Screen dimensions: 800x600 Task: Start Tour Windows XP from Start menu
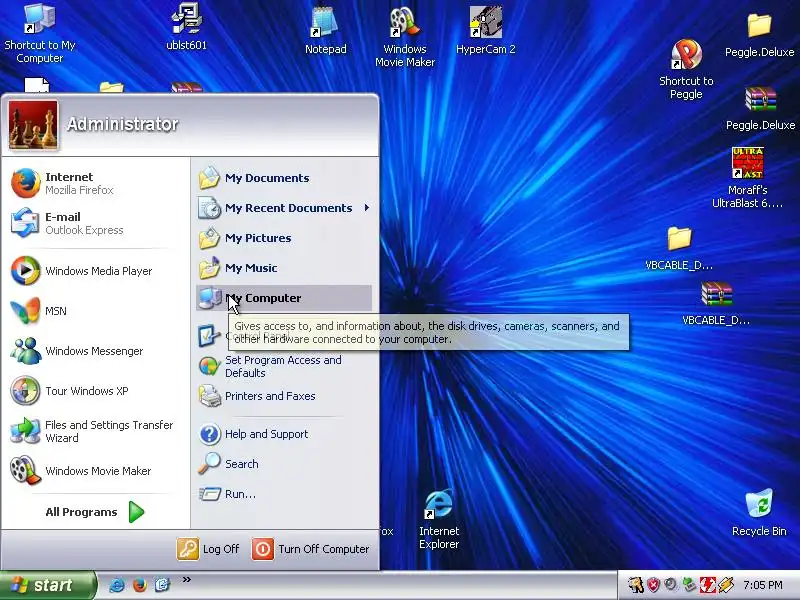pyautogui.click(x=94, y=391)
